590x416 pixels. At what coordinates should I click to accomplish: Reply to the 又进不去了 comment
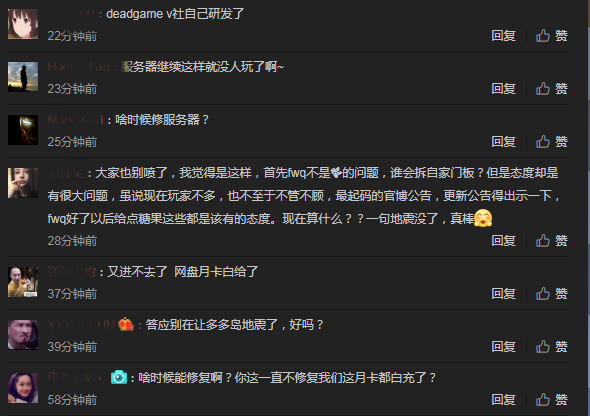coord(503,294)
